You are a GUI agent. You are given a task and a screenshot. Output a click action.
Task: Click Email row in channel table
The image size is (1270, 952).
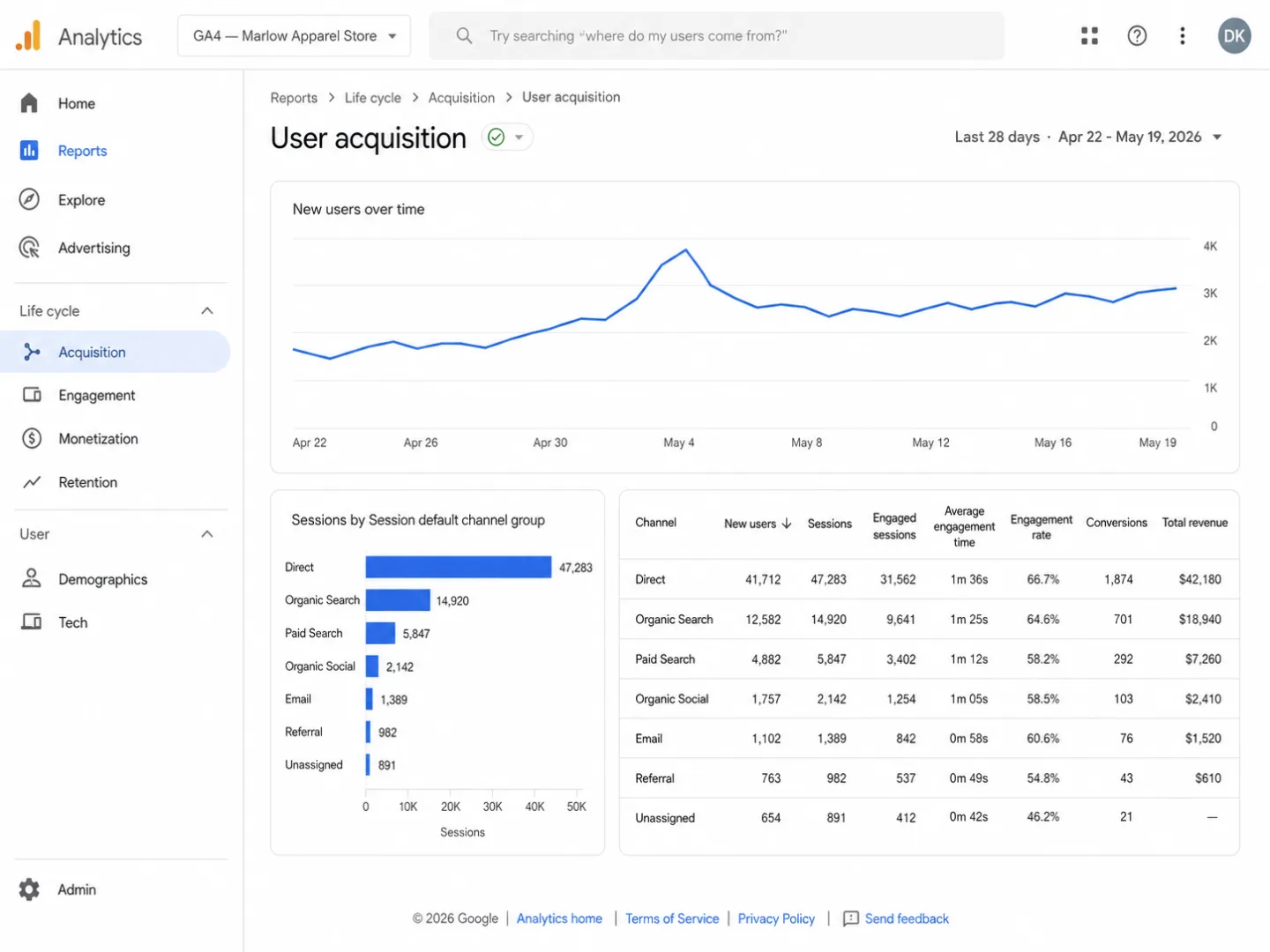pyautogui.click(x=929, y=739)
